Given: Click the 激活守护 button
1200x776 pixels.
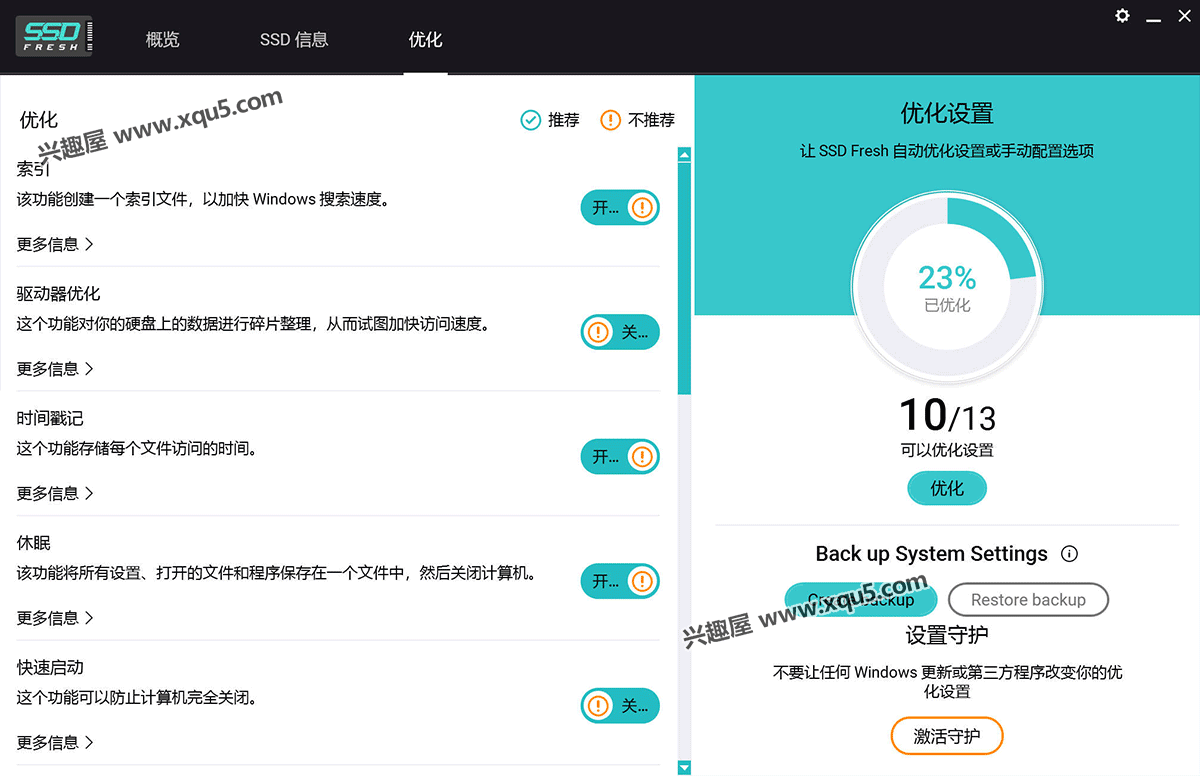Looking at the screenshot, I should tap(946, 737).
